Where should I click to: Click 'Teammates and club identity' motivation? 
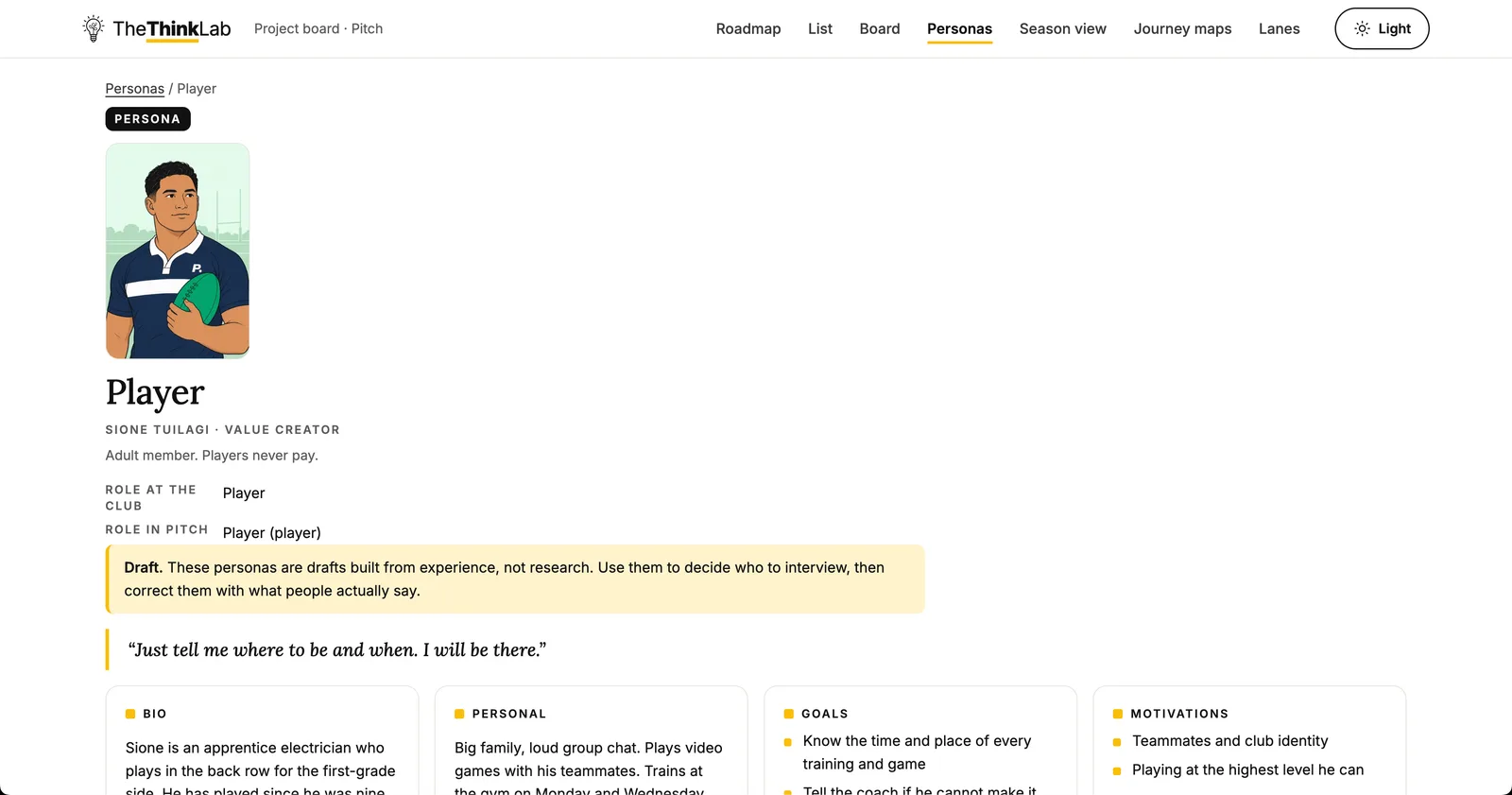point(1229,741)
